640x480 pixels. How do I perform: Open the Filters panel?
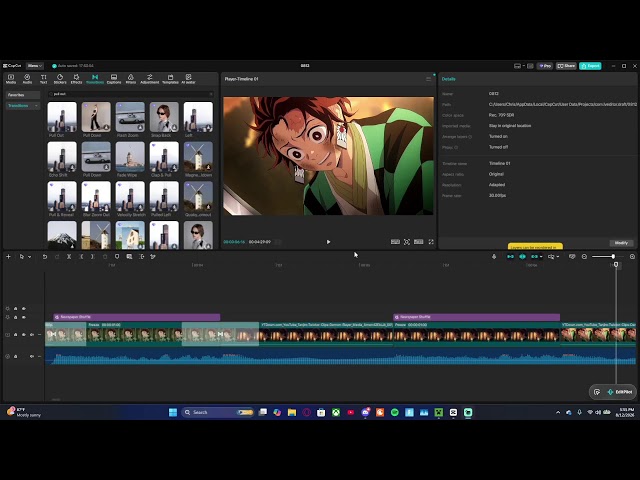pyautogui.click(x=131, y=79)
